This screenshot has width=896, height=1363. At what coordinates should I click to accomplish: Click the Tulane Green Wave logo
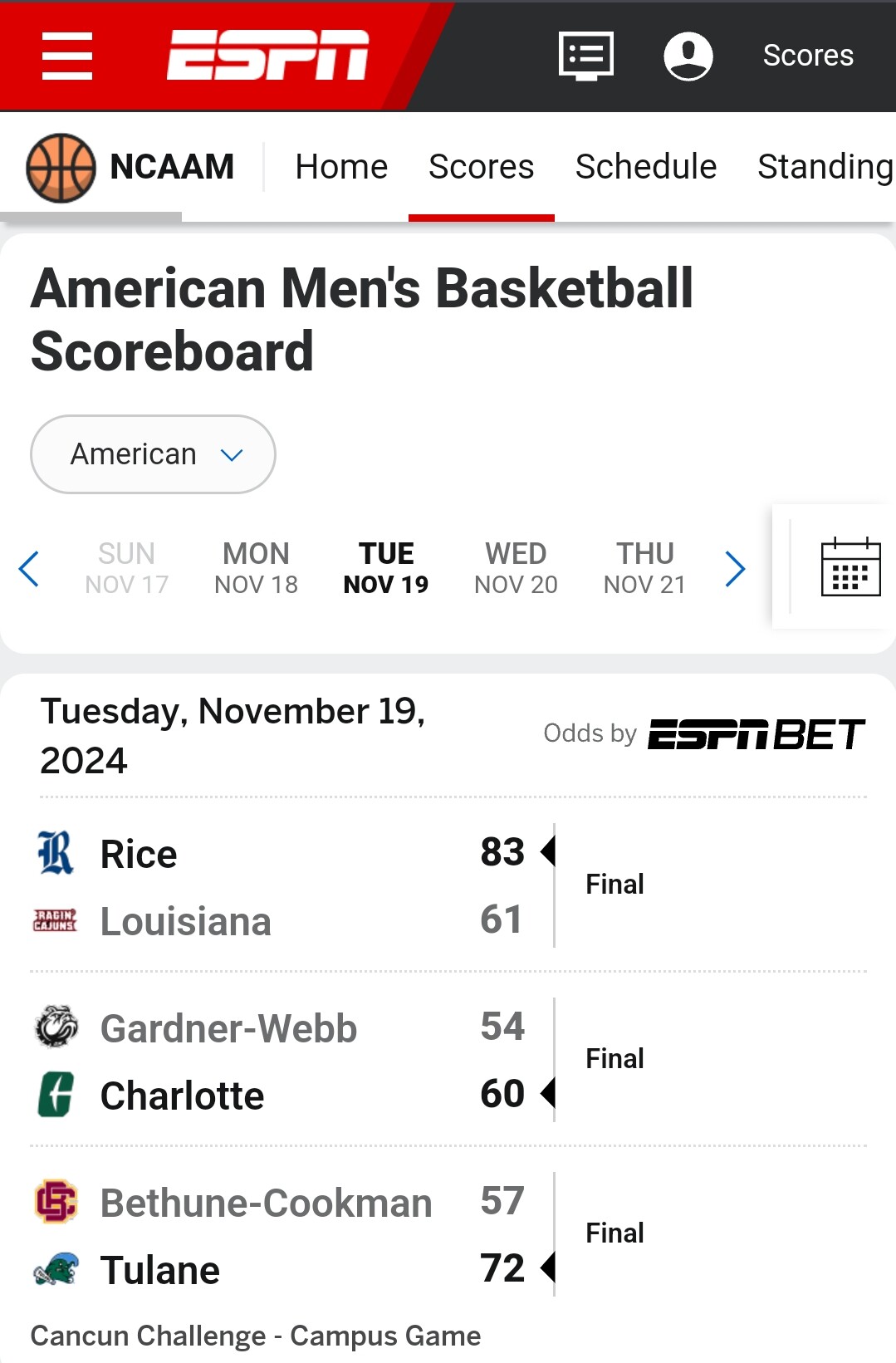[56, 1270]
